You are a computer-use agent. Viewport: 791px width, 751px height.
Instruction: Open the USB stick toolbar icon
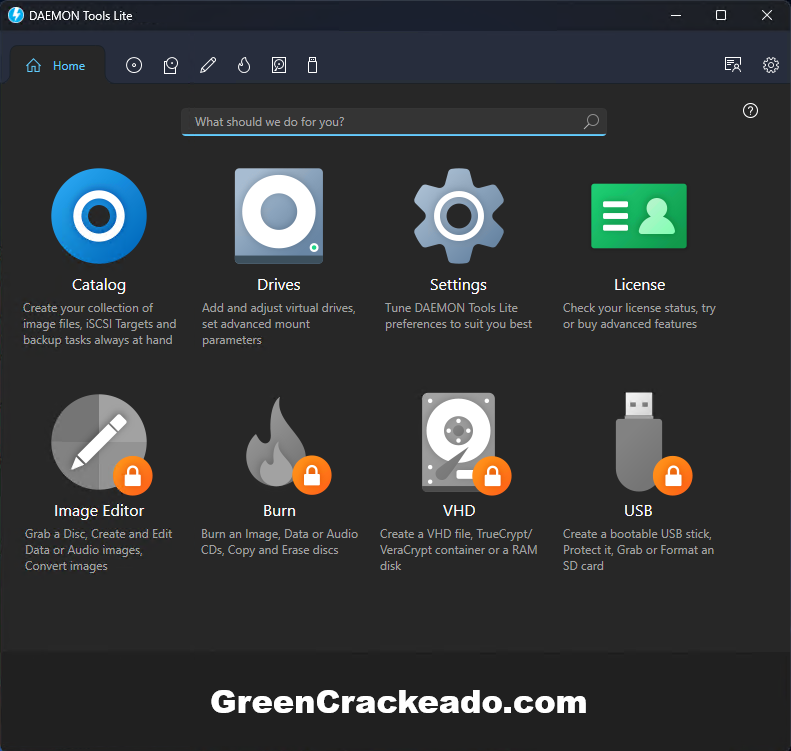(312, 65)
